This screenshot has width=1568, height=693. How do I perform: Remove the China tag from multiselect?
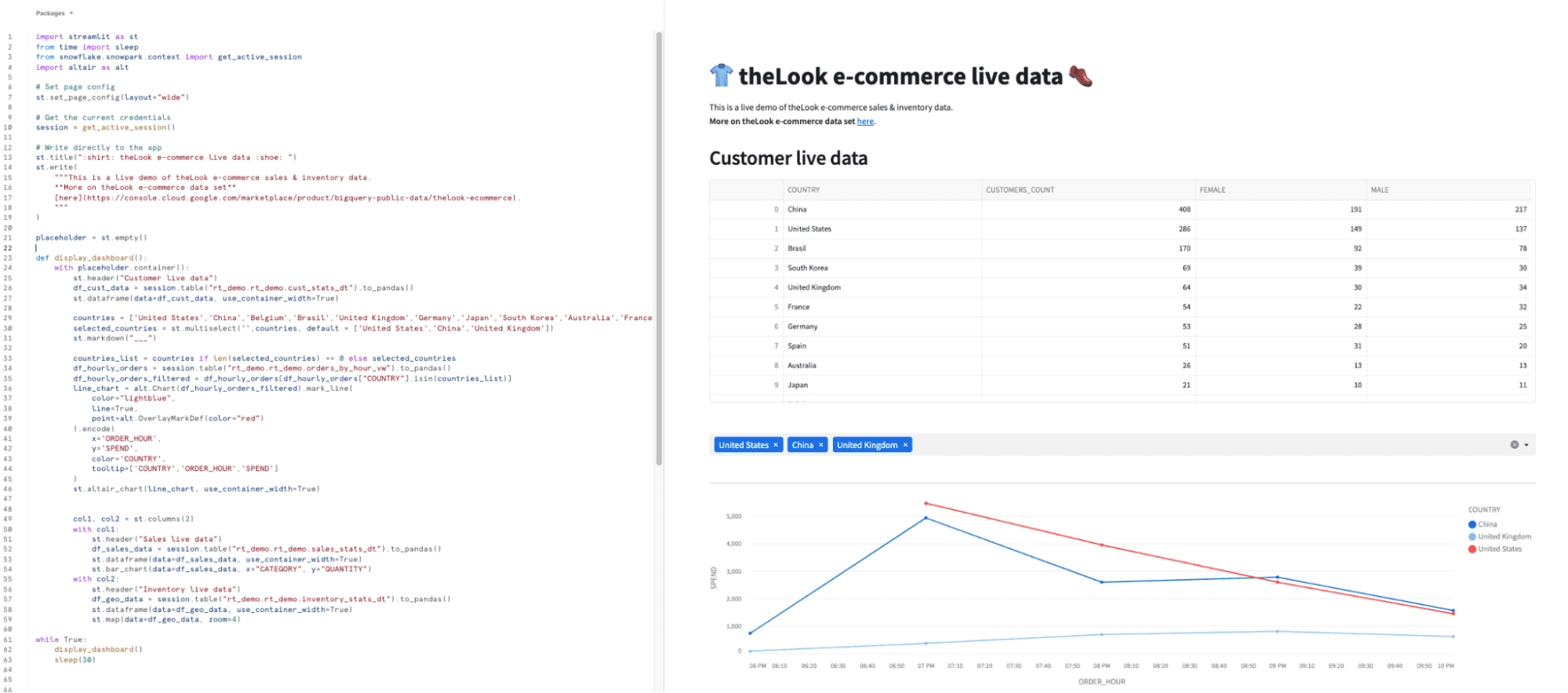pyautogui.click(x=821, y=445)
